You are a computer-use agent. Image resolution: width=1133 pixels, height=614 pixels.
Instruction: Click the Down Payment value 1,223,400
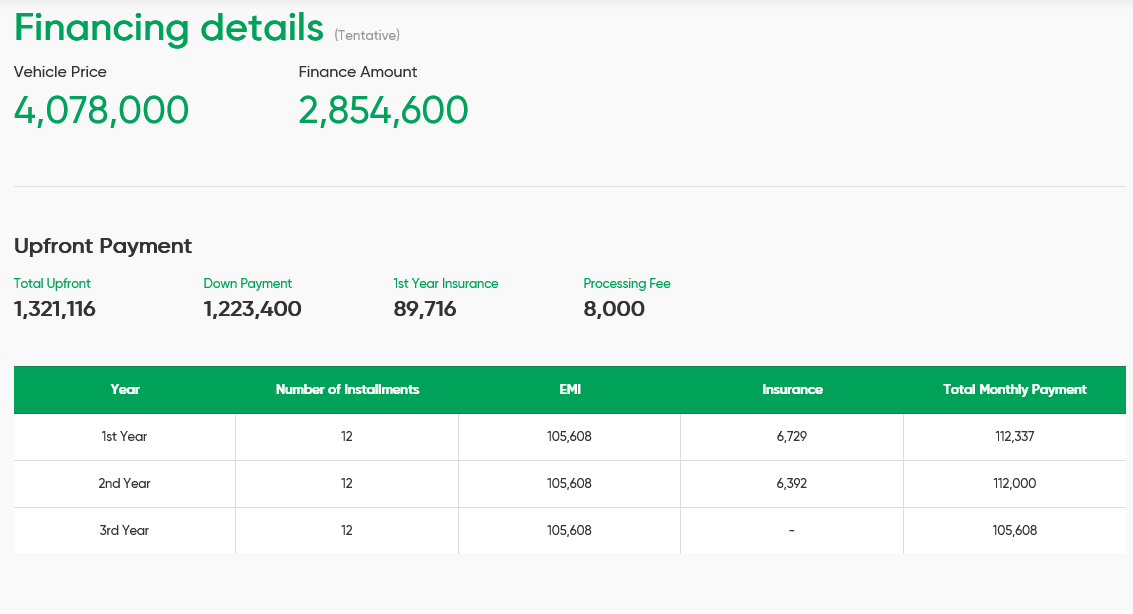[x=253, y=309]
